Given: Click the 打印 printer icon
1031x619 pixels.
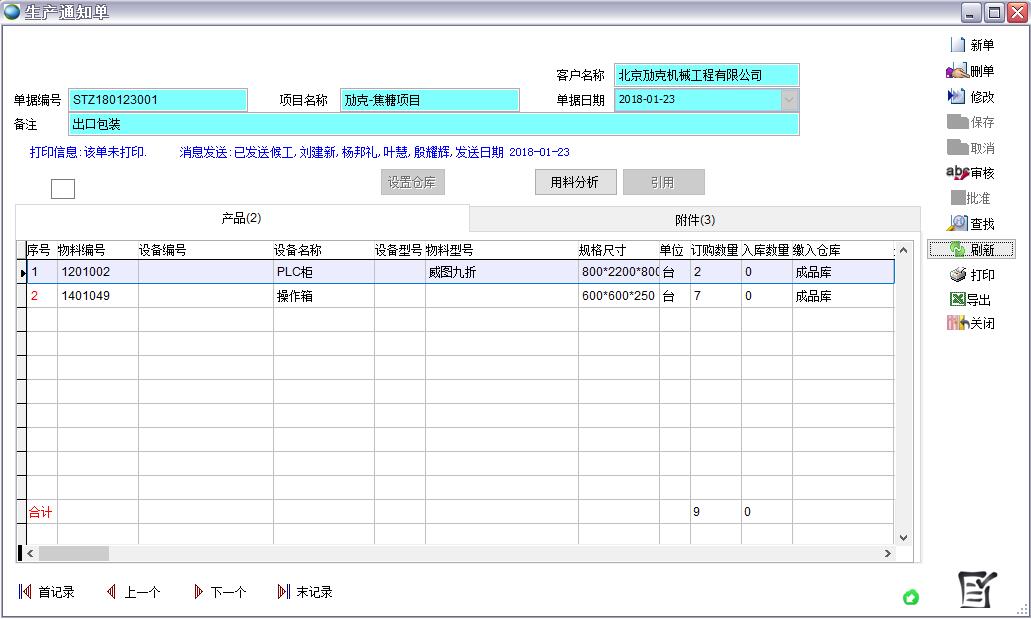Looking at the screenshot, I should tap(972, 275).
